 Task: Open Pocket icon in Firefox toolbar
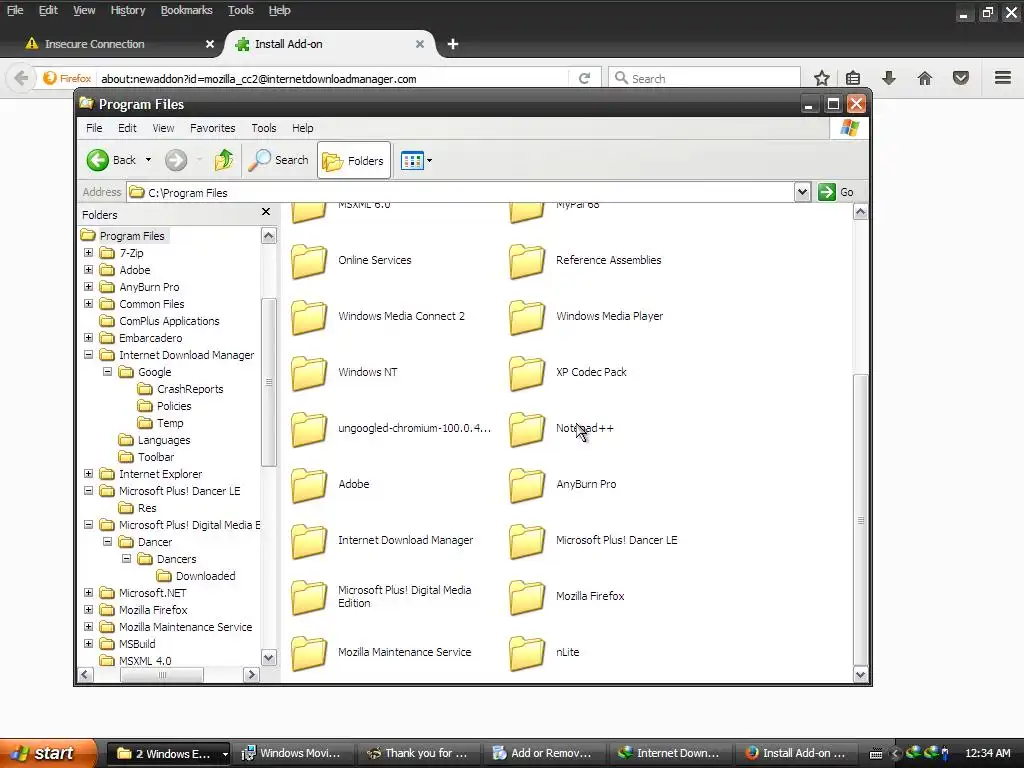[x=961, y=78]
